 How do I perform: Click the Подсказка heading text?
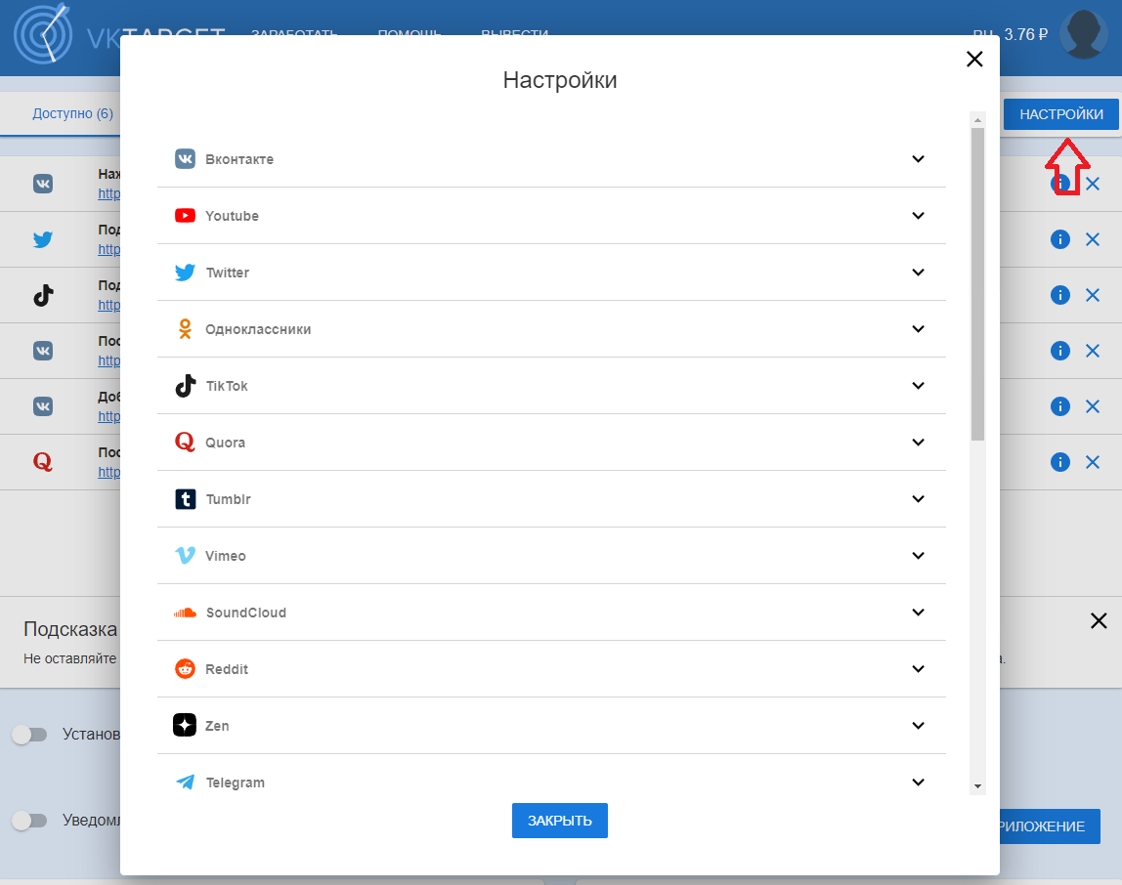click(x=70, y=629)
